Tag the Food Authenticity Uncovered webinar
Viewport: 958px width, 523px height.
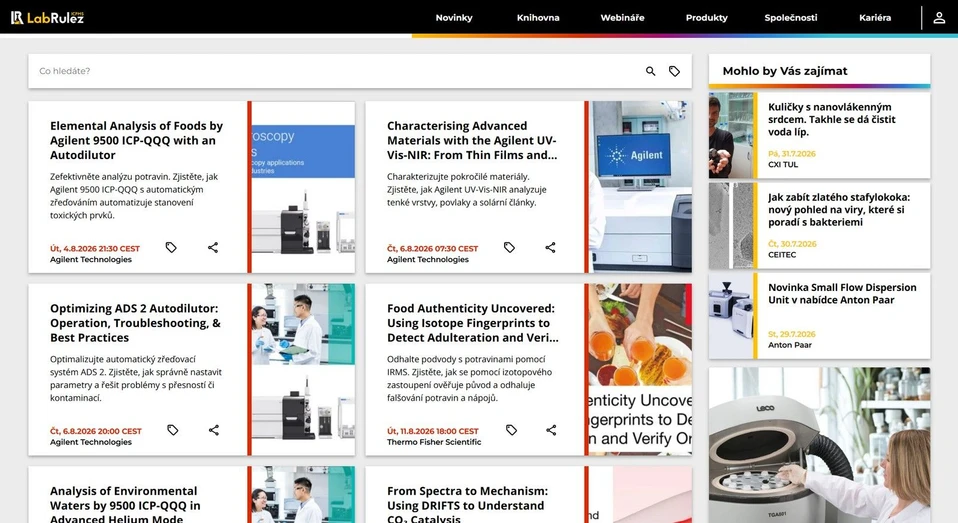coord(511,430)
